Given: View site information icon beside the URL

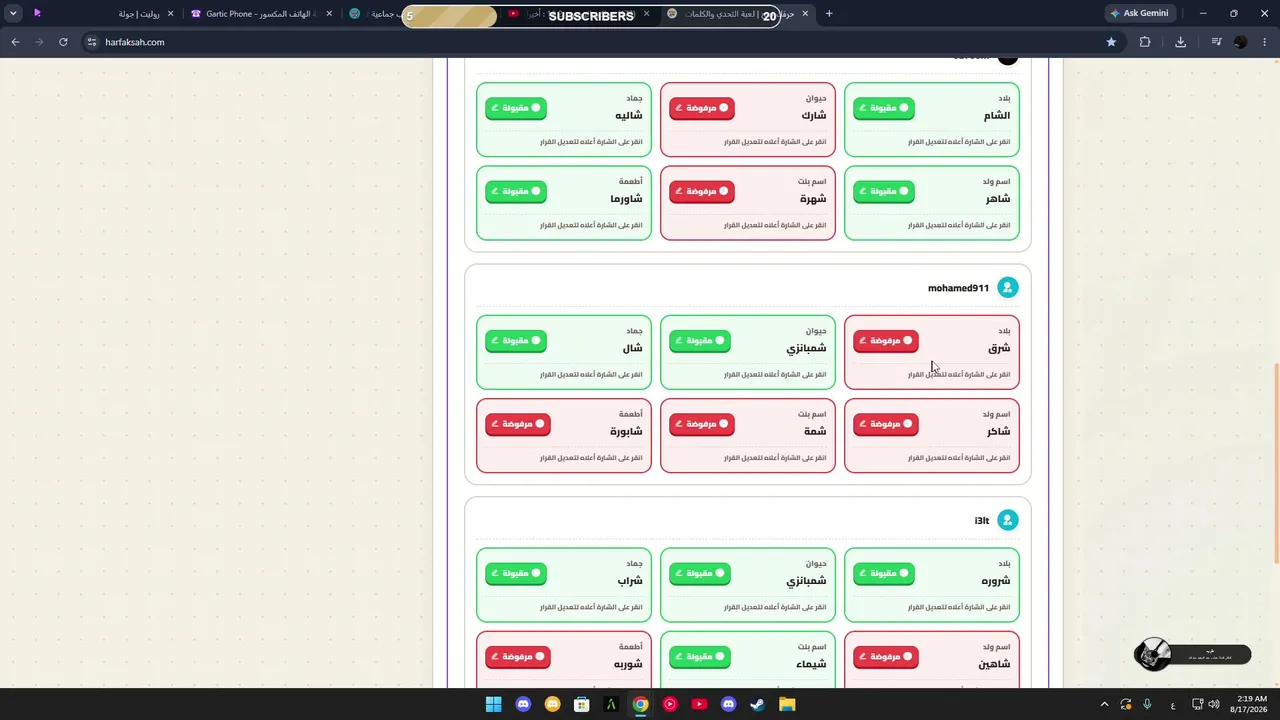Looking at the screenshot, I should 91,42.
